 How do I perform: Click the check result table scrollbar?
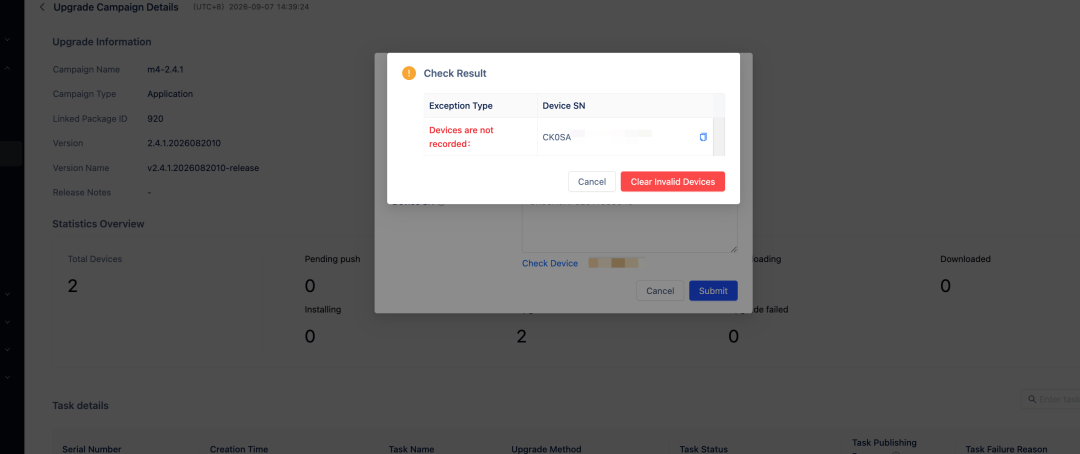[x=719, y=136]
